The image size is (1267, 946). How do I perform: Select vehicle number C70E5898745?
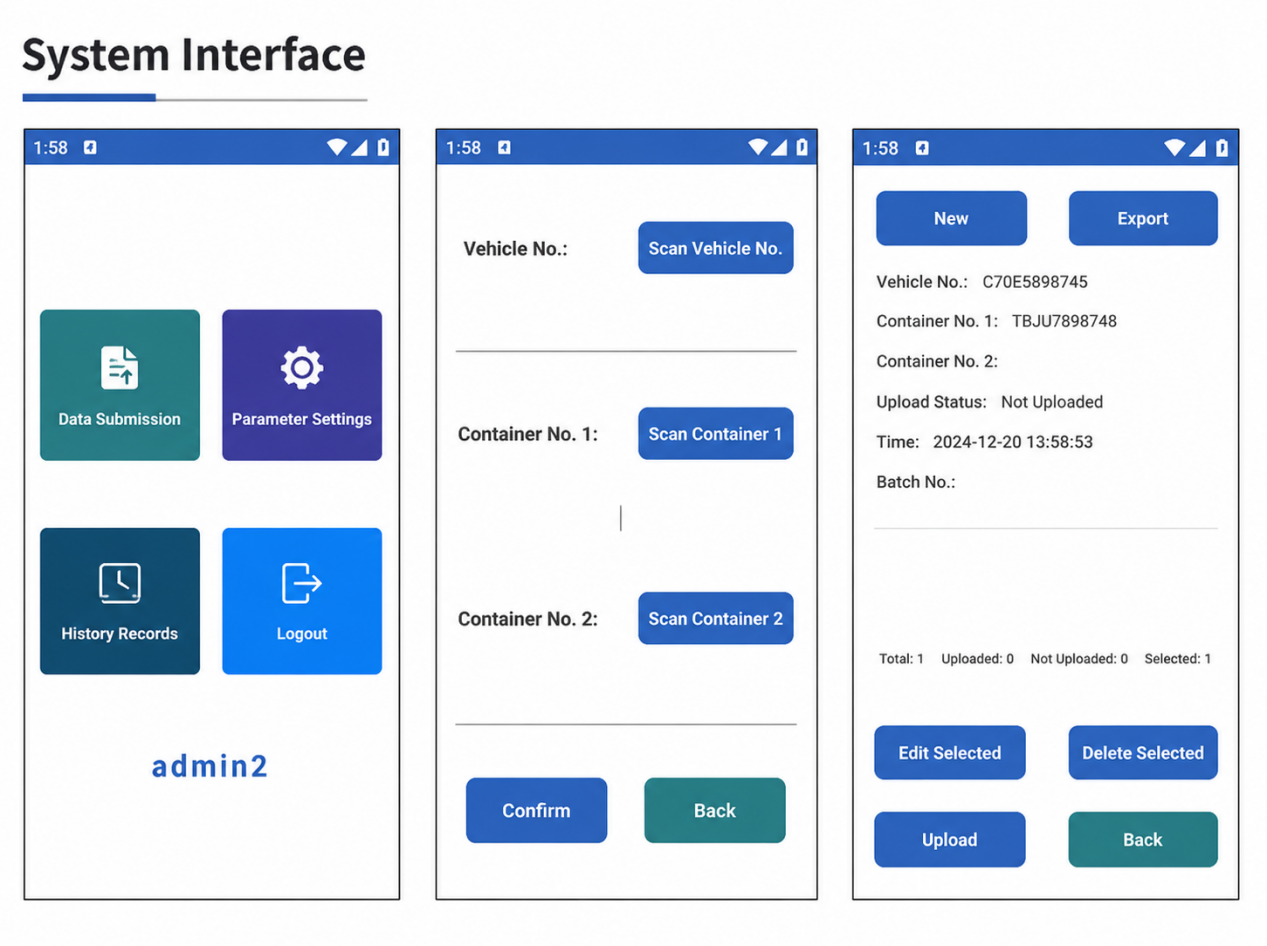click(x=1035, y=282)
